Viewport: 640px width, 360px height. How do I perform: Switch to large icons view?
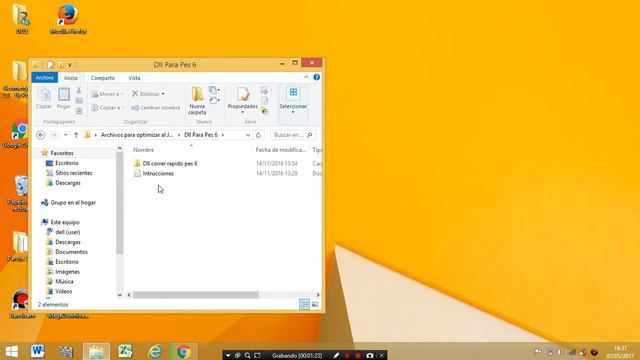point(315,304)
